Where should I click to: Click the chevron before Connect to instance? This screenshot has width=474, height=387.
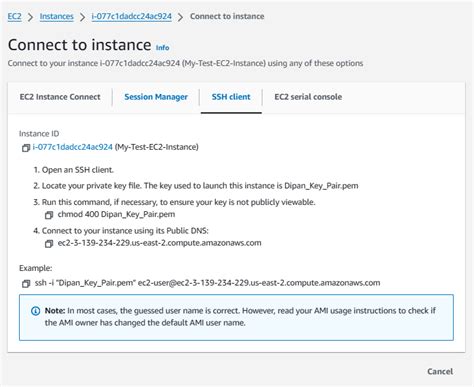(180, 17)
